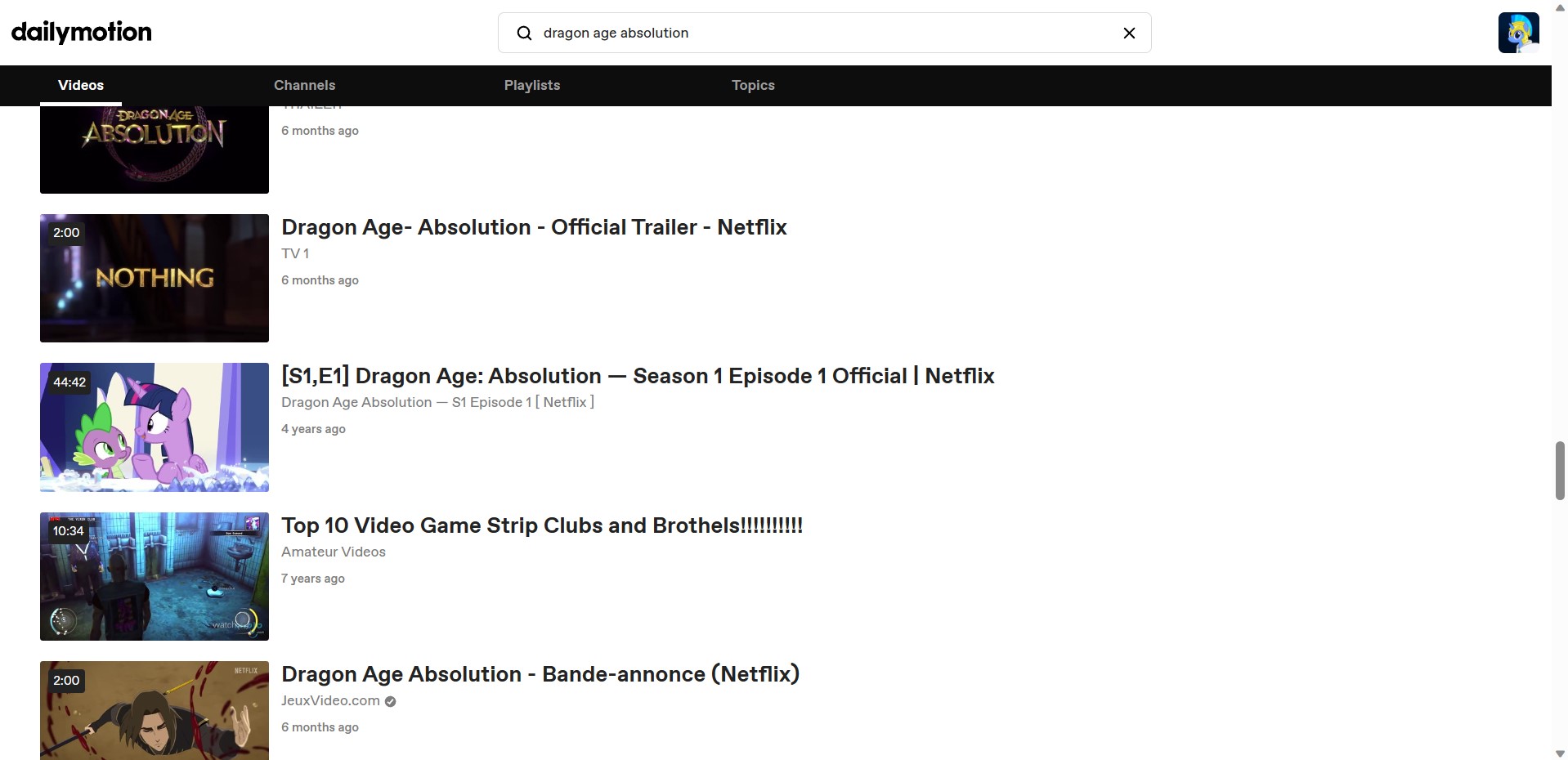Open the 'NOTHING' trailer thumbnail
The width and height of the screenshot is (1568, 760).
[x=155, y=278]
